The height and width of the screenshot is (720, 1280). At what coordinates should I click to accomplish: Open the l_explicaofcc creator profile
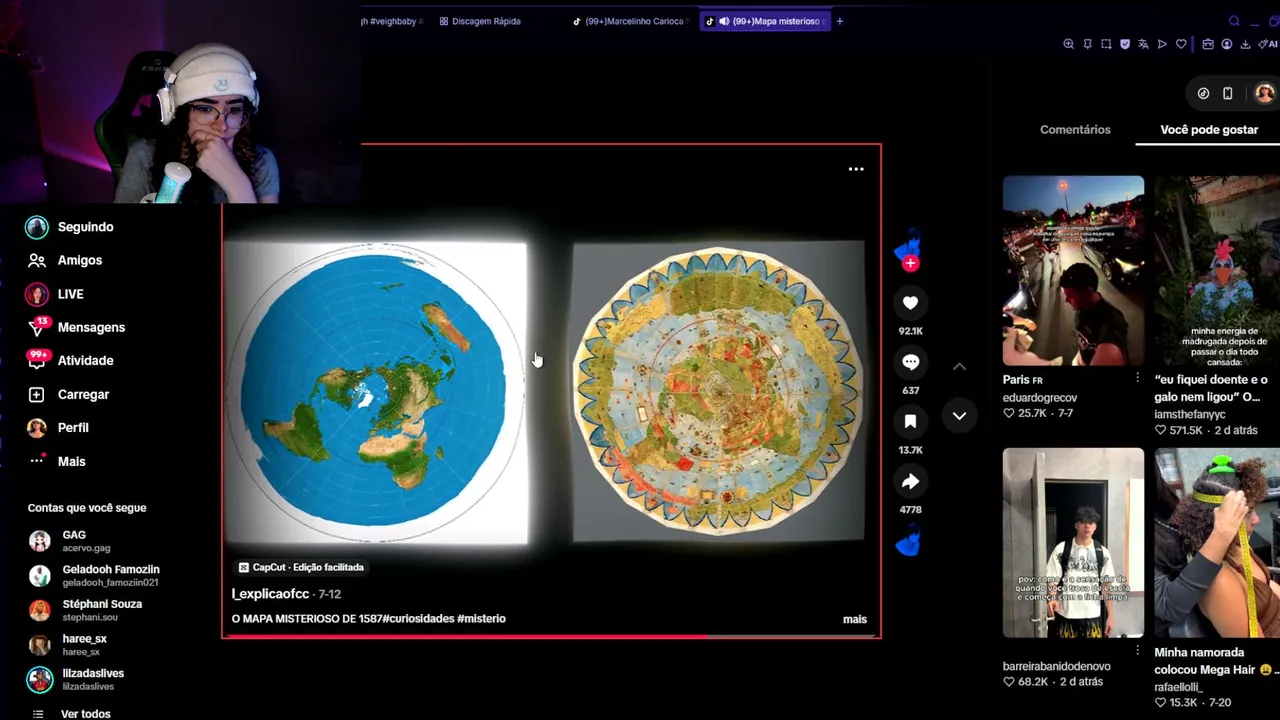tap(270, 594)
